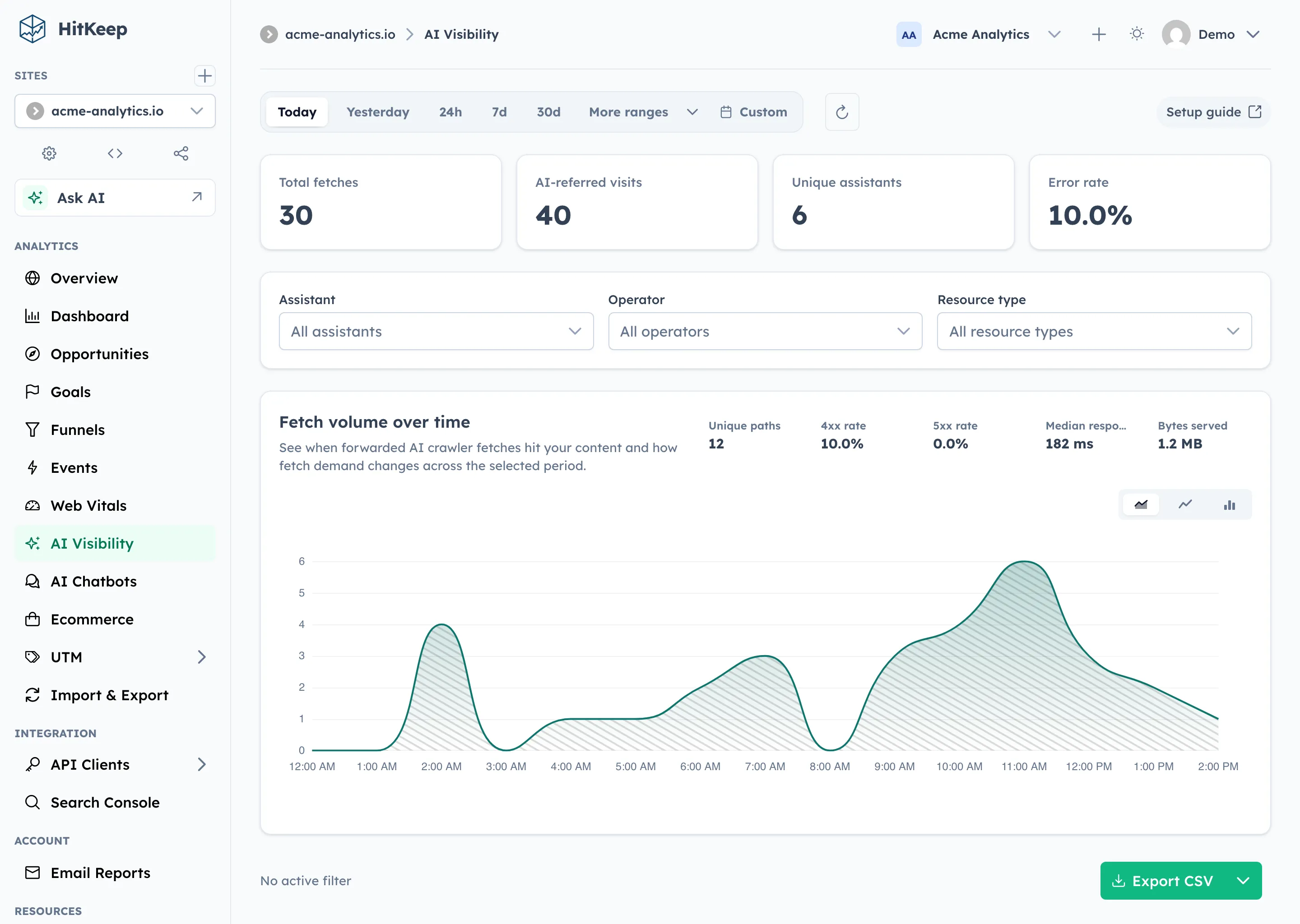This screenshot has width=1300, height=924.
Task: Click the plus icon in top bar
Action: (1099, 34)
